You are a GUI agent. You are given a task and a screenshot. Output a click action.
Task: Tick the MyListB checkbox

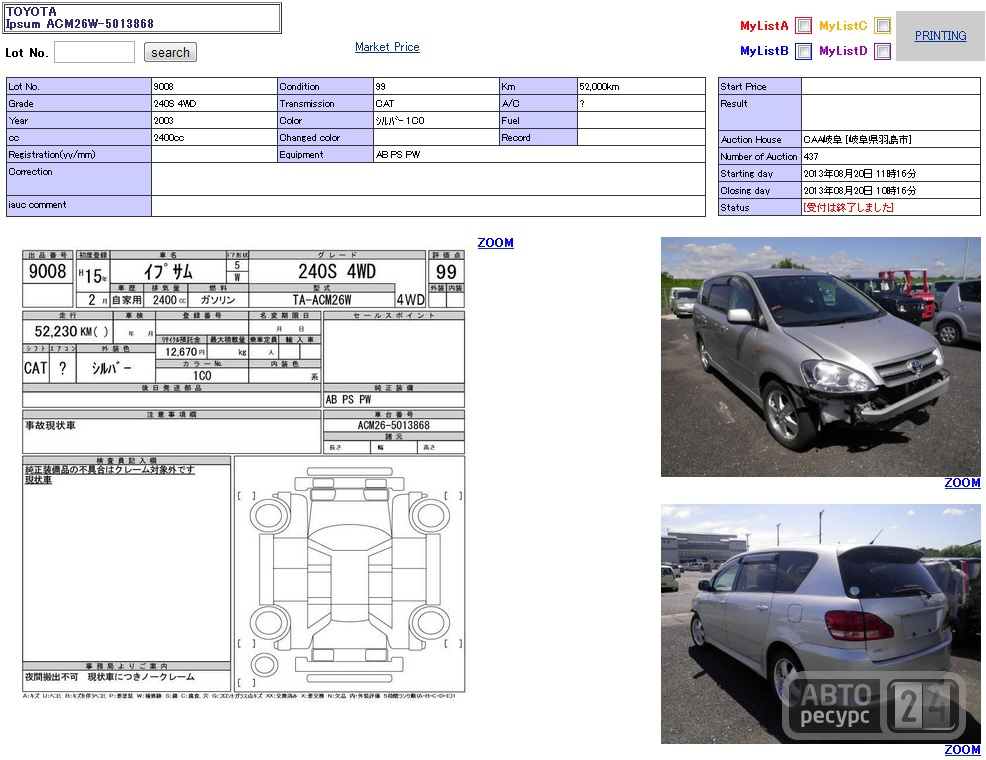pos(803,51)
